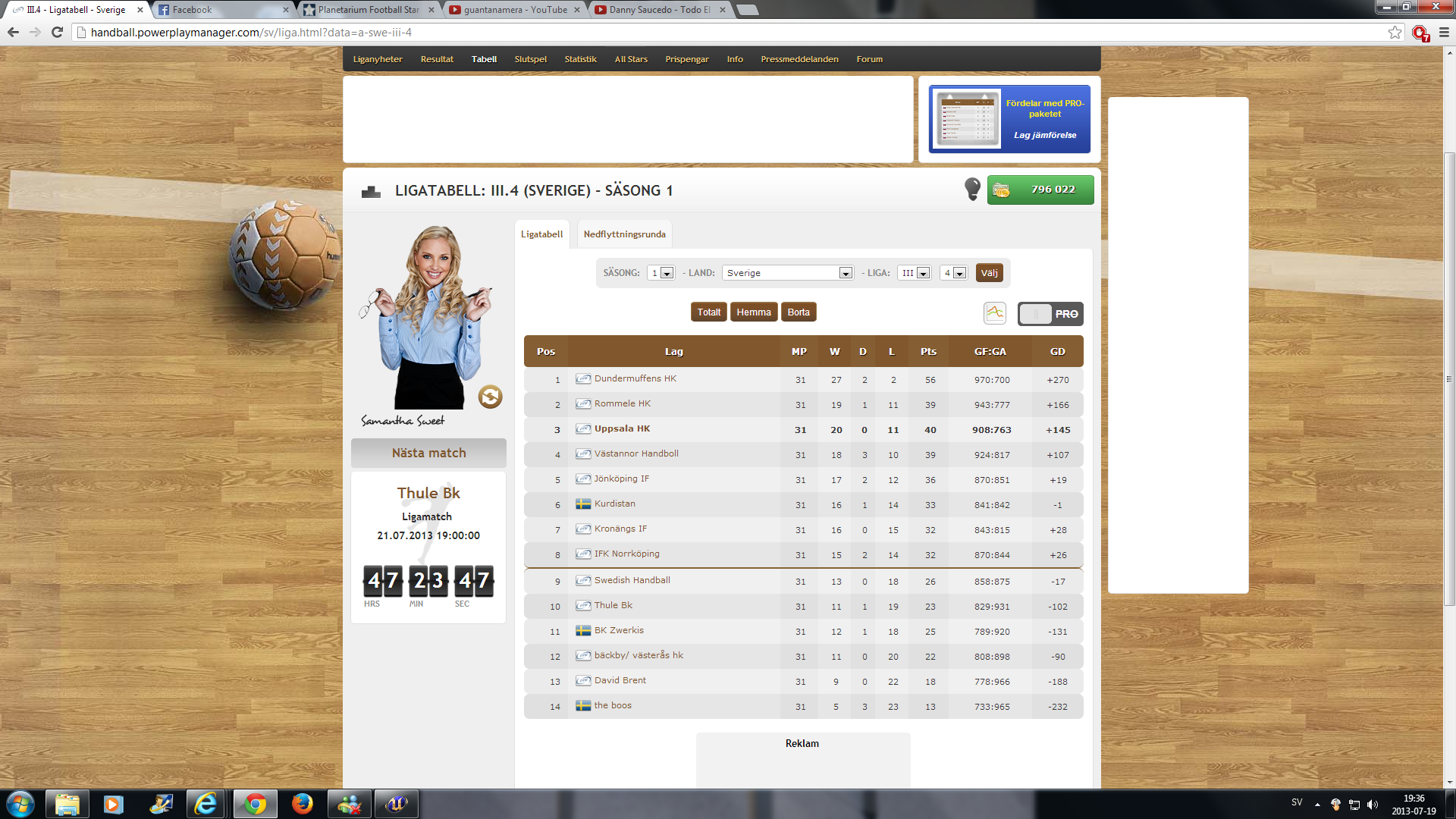Click the Swedish flag icon next to Kurdistan

click(583, 504)
